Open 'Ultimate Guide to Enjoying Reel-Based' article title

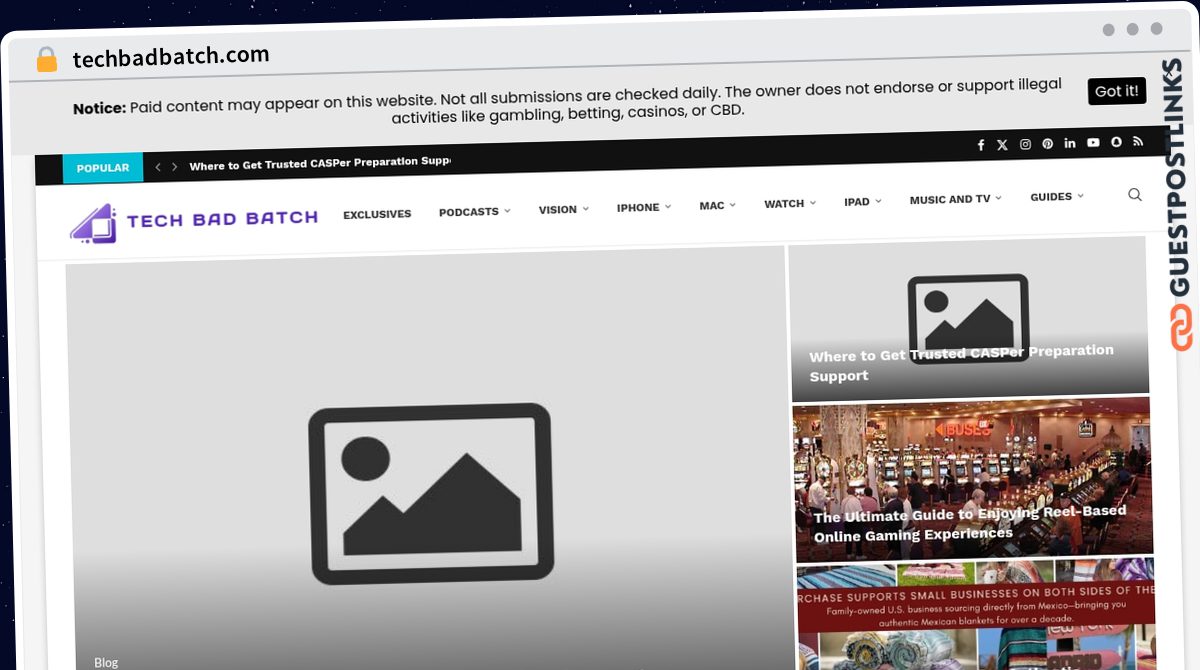point(969,523)
